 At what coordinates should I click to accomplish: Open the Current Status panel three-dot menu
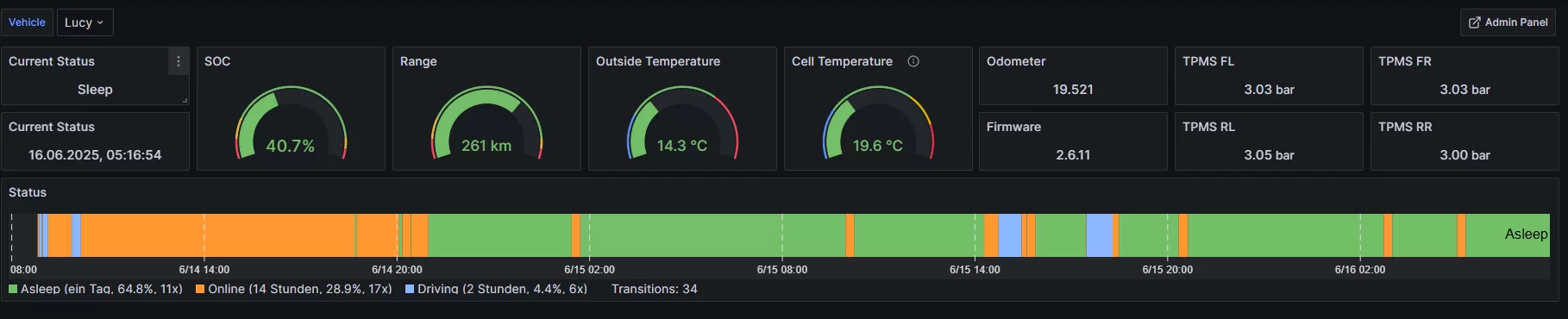pyautogui.click(x=179, y=61)
